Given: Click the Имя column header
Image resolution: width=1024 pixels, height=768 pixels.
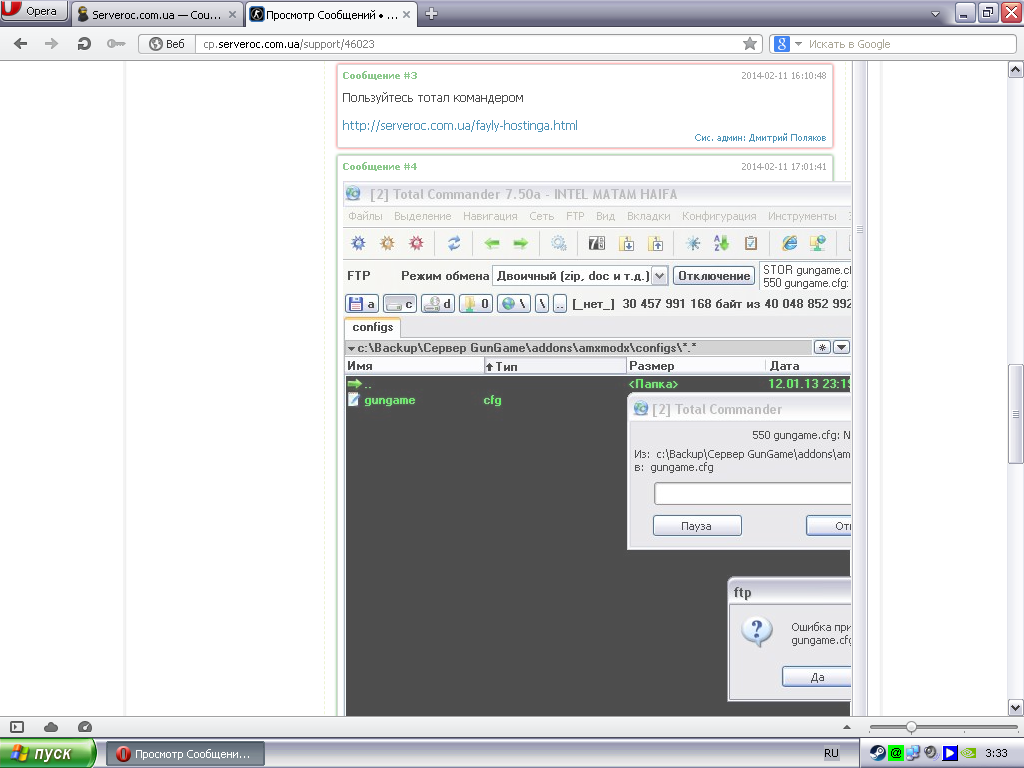Looking at the screenshot, I should click(414, 366).
